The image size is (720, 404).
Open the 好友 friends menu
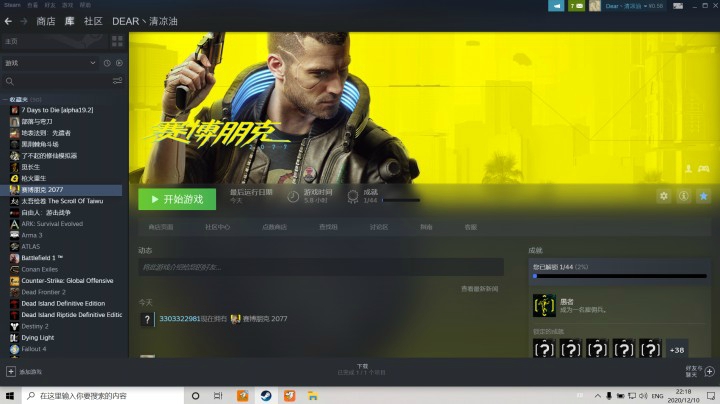(x=50, y=5)
